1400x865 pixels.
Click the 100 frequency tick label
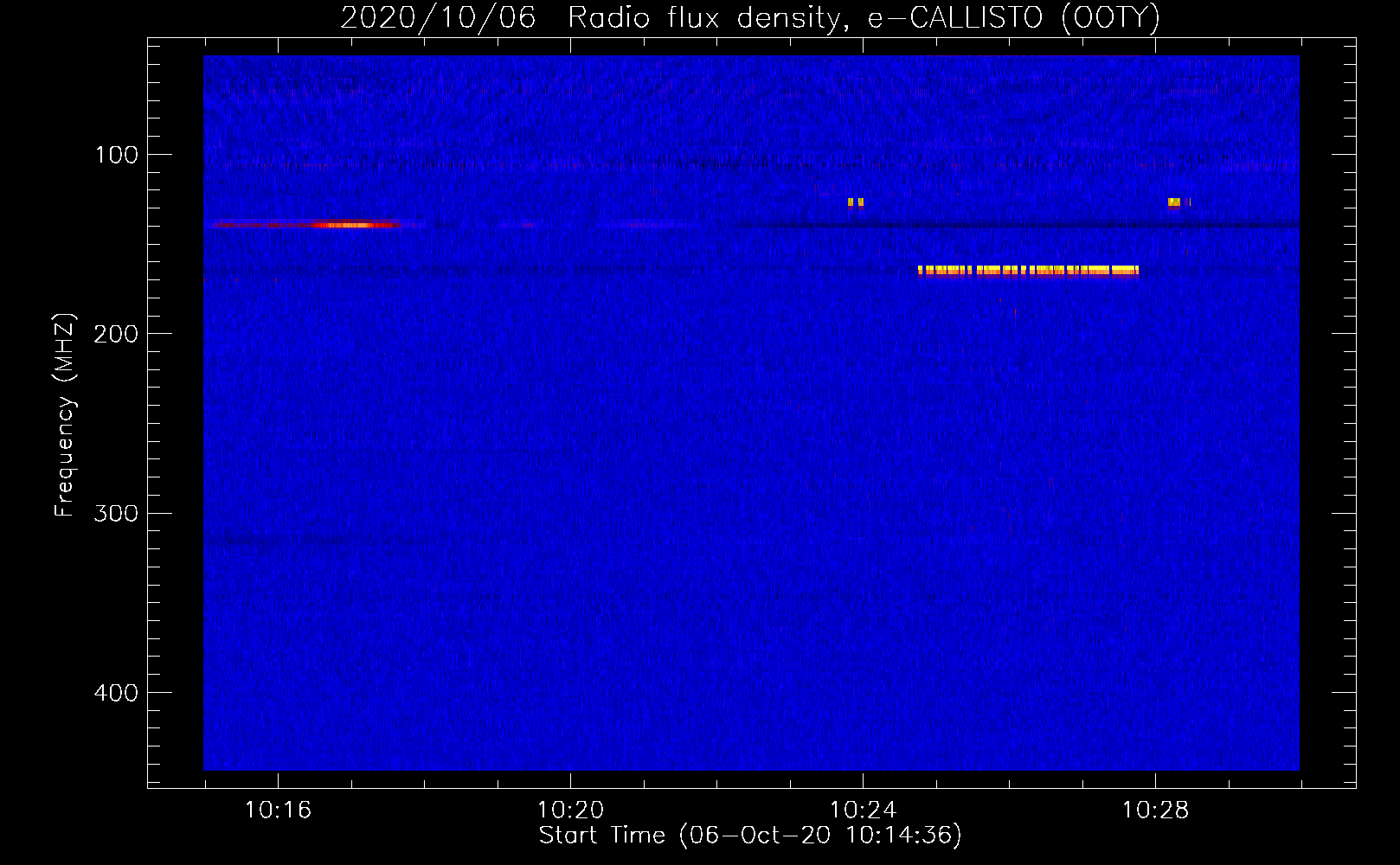point(117,155)
